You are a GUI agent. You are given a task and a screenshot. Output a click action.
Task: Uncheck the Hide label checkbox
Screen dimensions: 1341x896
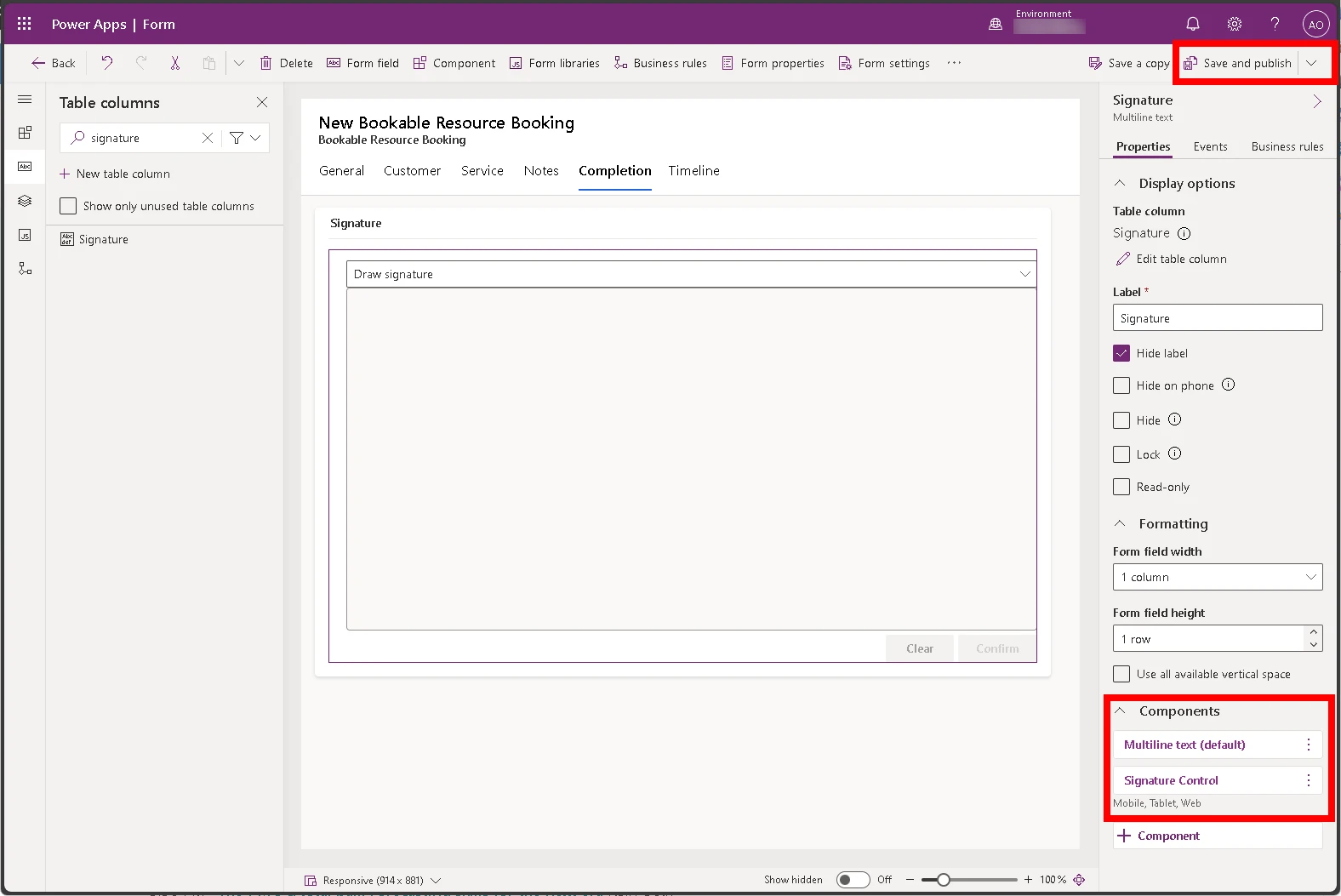pyautogui.click(x=1121, y=353)
